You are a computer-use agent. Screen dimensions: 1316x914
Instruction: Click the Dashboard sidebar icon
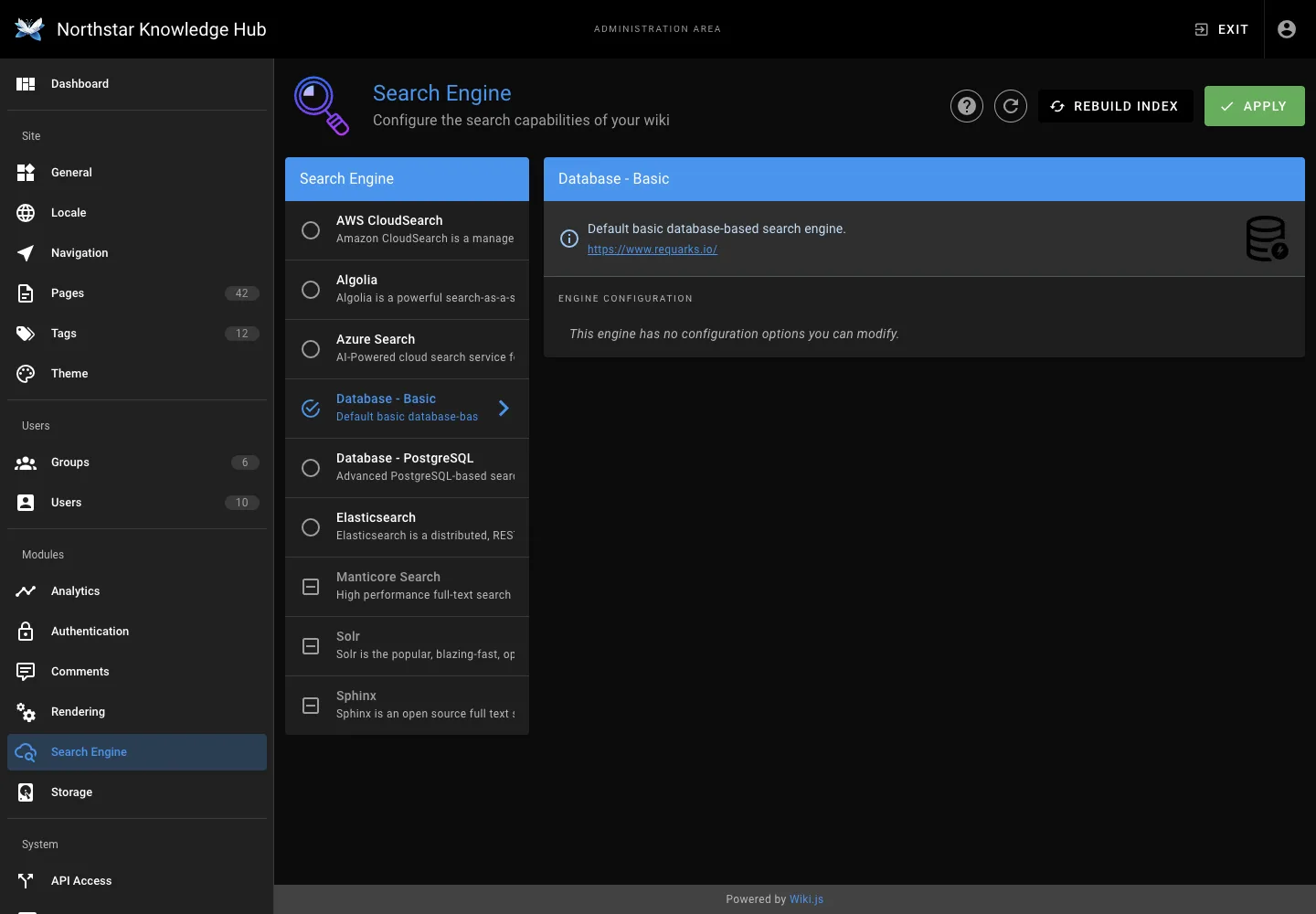[26, 84]
